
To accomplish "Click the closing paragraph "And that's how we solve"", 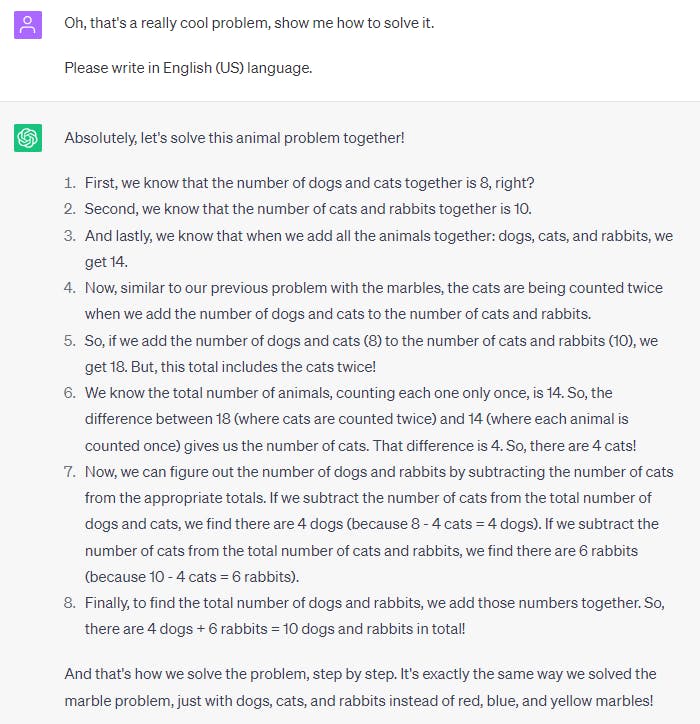I will (360, 673).
